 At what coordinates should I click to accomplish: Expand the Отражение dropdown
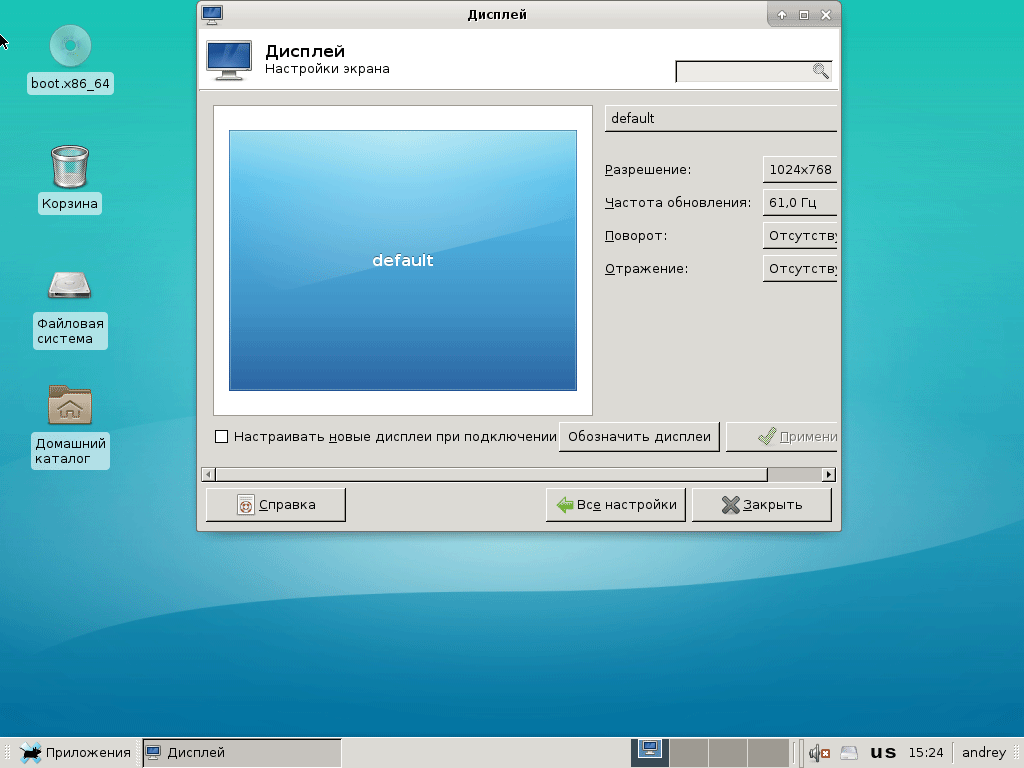799,269
